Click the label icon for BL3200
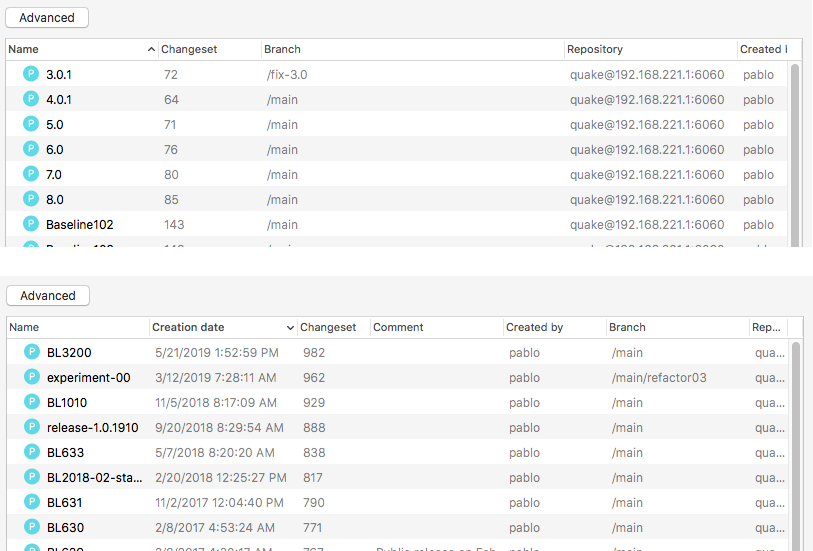 (x=32, y=352)
